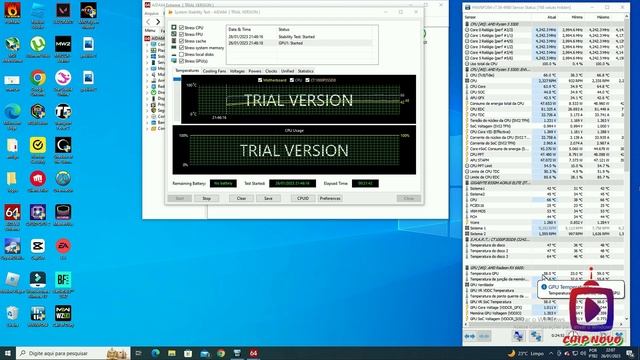Collapse the first CPU [#0] AMD Ryzen group
Viewport: 640px width, 360px height.
(x=467, y=24)
